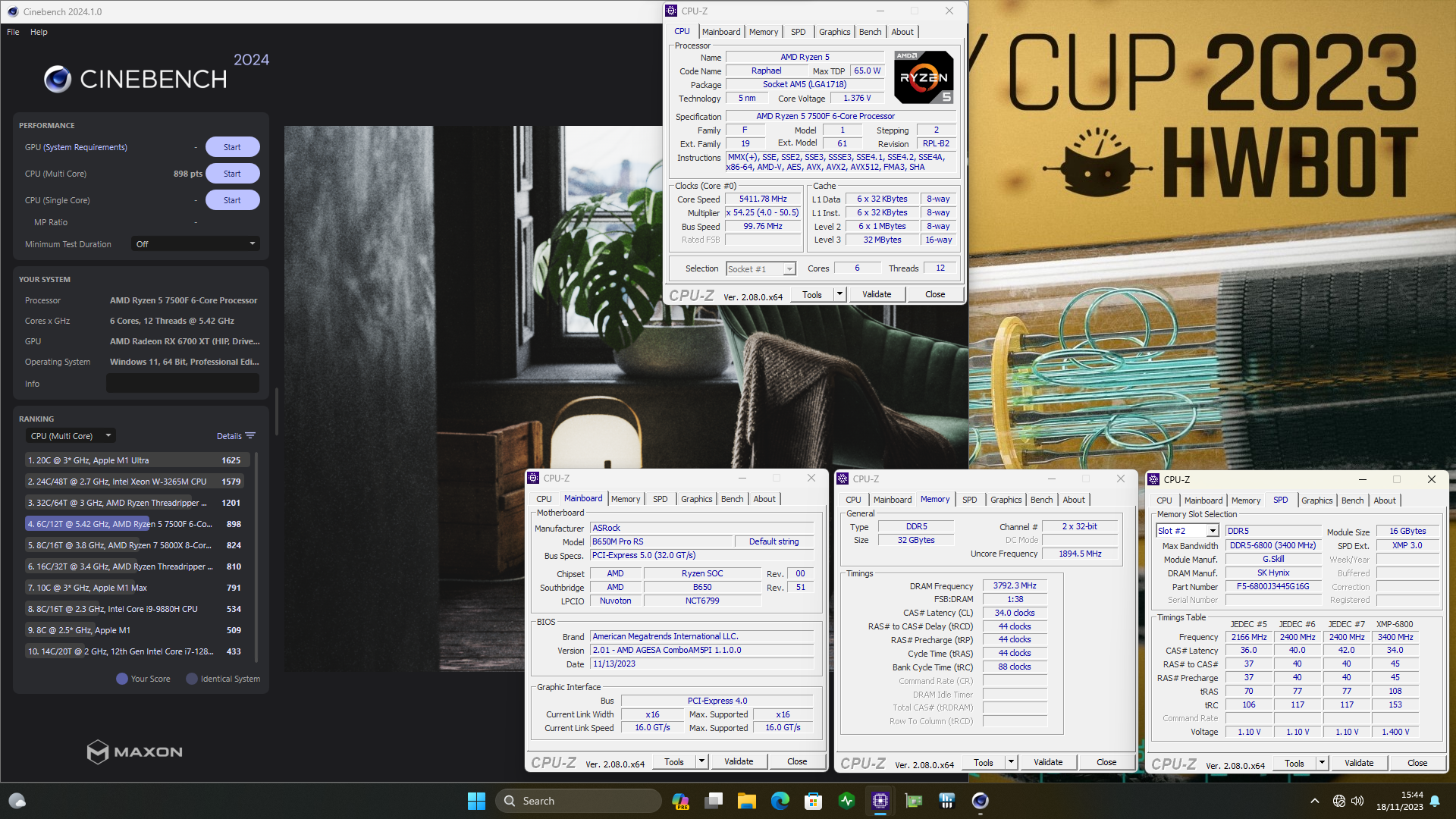Start CPU Multi Core test
The height and width of the screenshot is (819, 1456).
[x=232, y=174]
